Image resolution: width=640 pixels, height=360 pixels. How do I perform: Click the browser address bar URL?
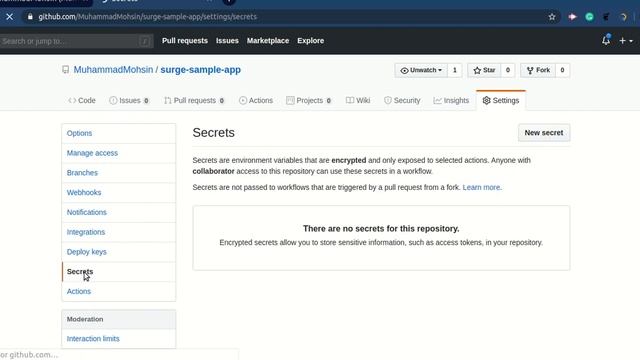tap(147, 17)
